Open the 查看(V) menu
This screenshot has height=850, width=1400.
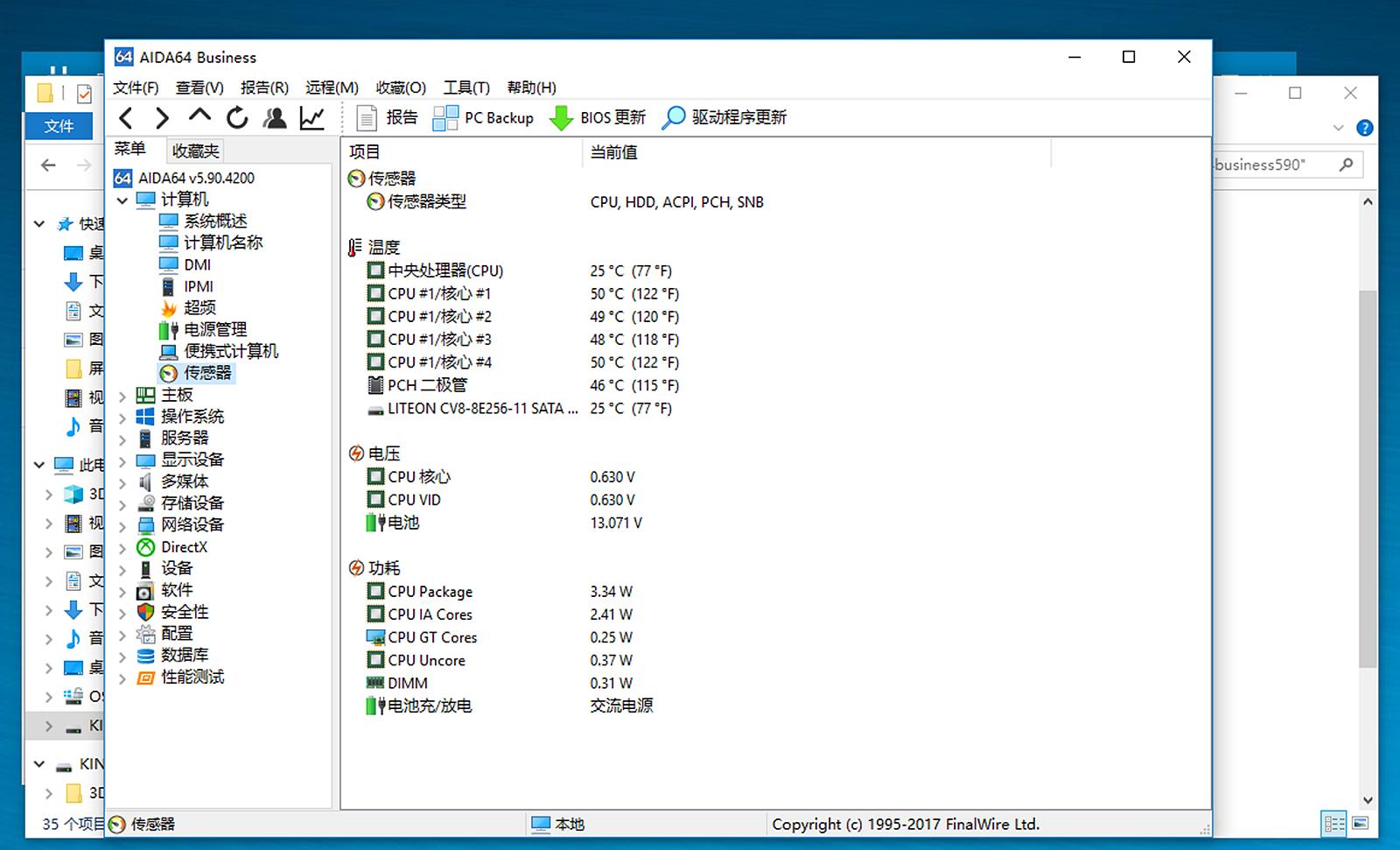199,88
